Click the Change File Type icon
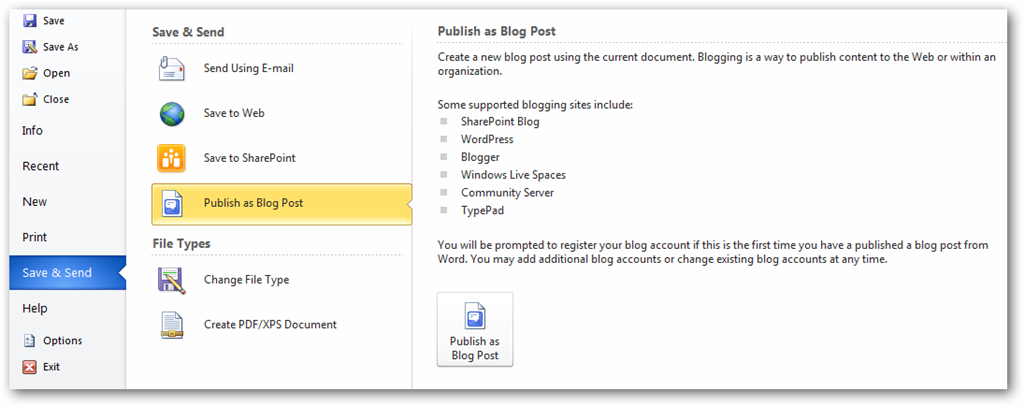This screenshot has width=1024, height=406. pyautogui.click(x=171, y=280)
